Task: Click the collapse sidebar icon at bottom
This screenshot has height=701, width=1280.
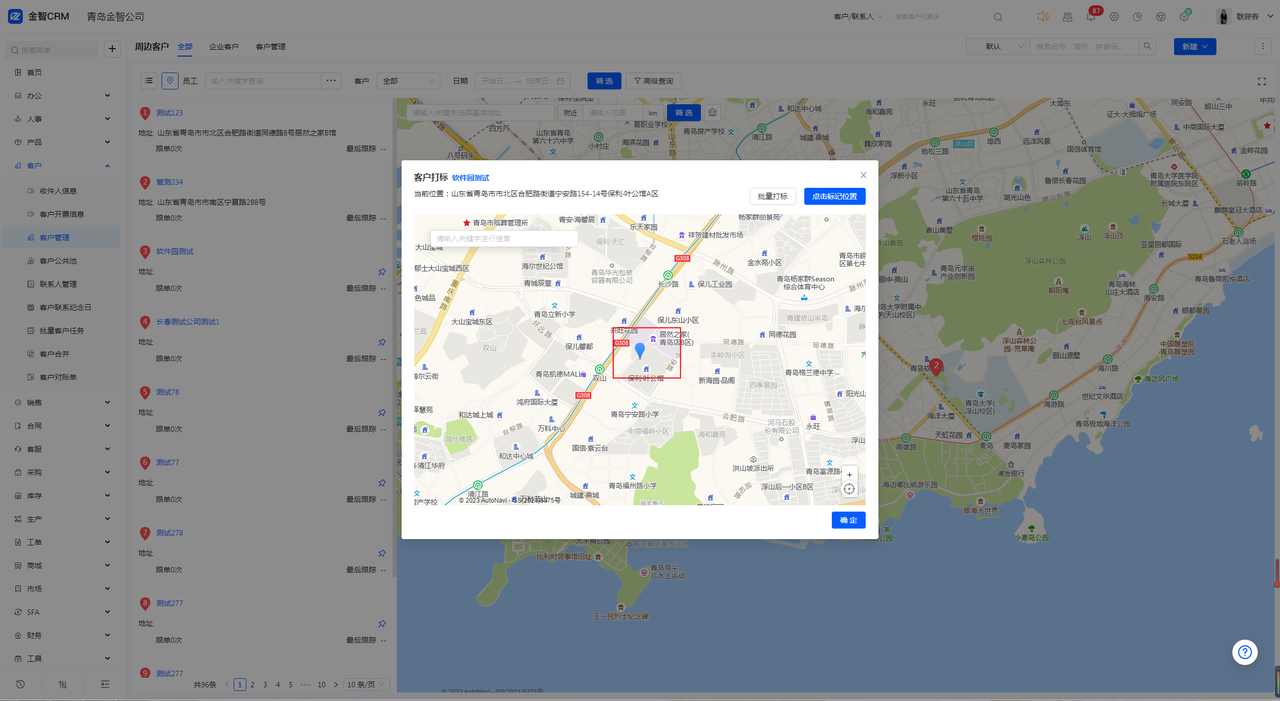Action: pyautogui.click(x=105, y=684)
